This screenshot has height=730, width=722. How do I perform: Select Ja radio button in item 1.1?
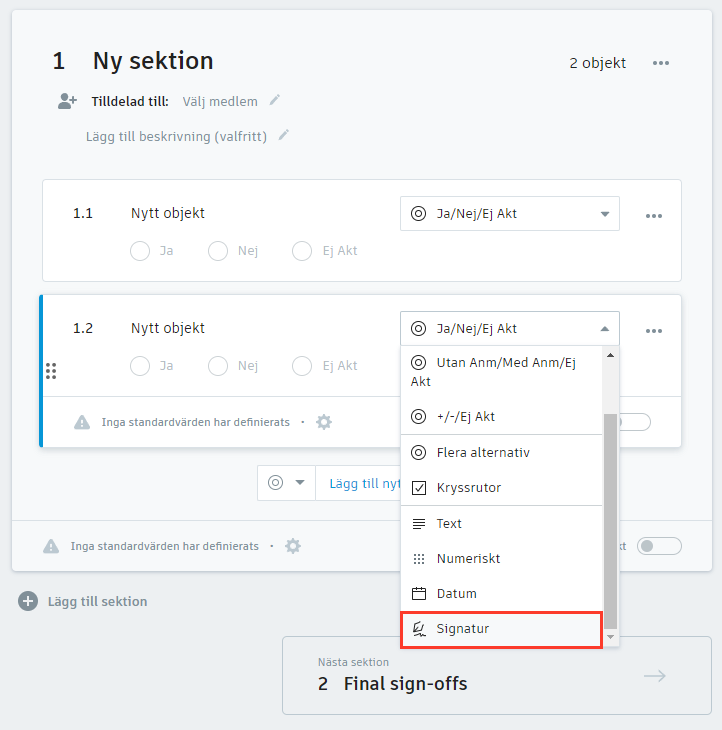[141, 251]
